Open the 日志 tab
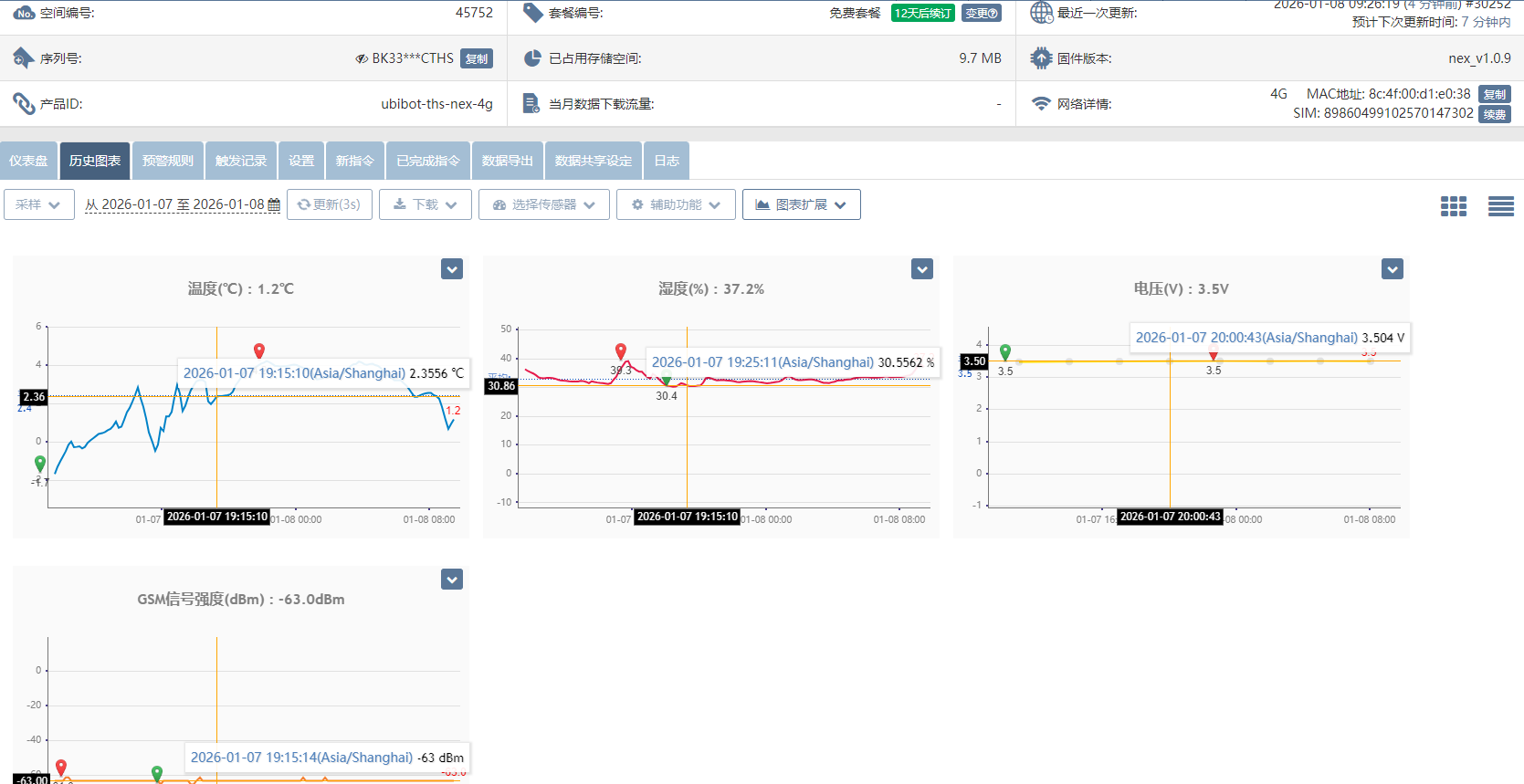This screenshot has height=784, width=1524. tap(667, 161)
